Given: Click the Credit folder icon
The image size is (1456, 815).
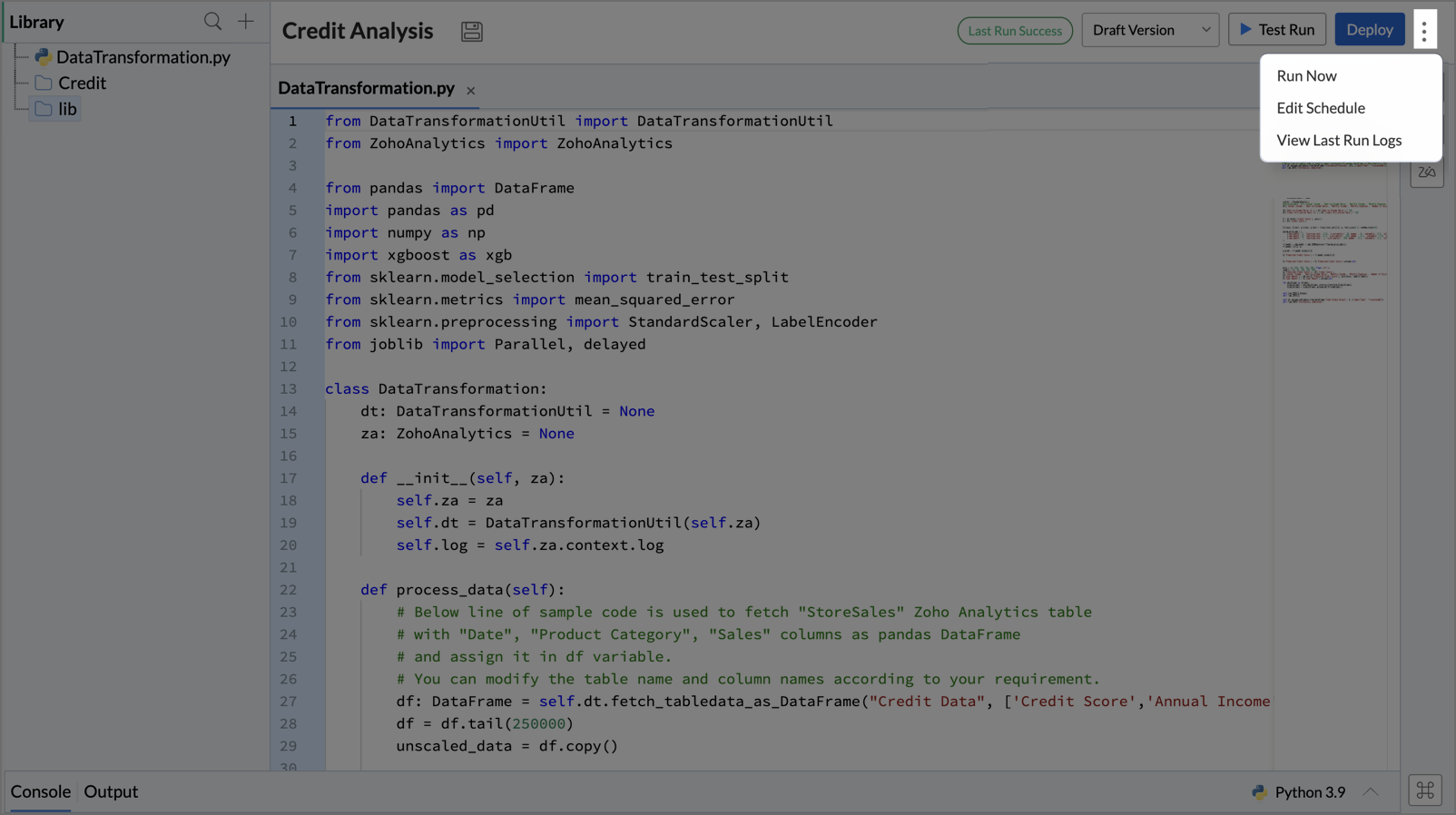Looking at the screenshot, I should tap(44, 83).
